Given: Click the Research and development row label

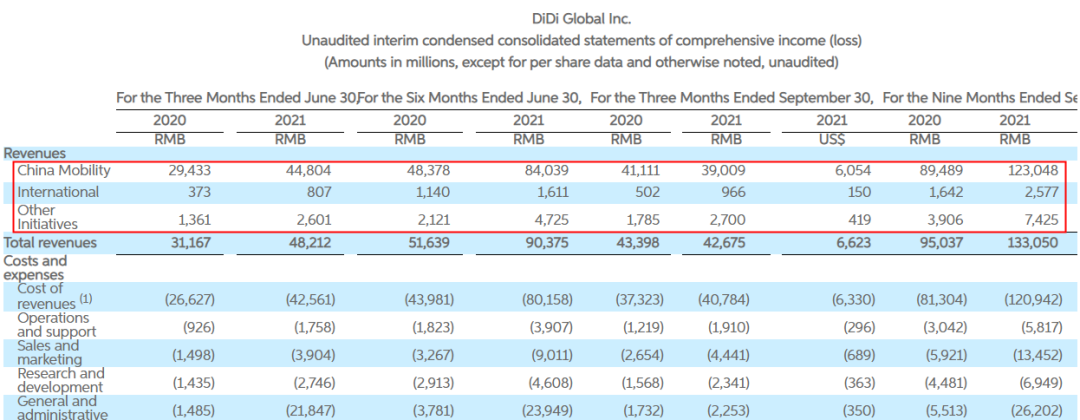Looking at the screenshot, I should [x=60, y=380].
